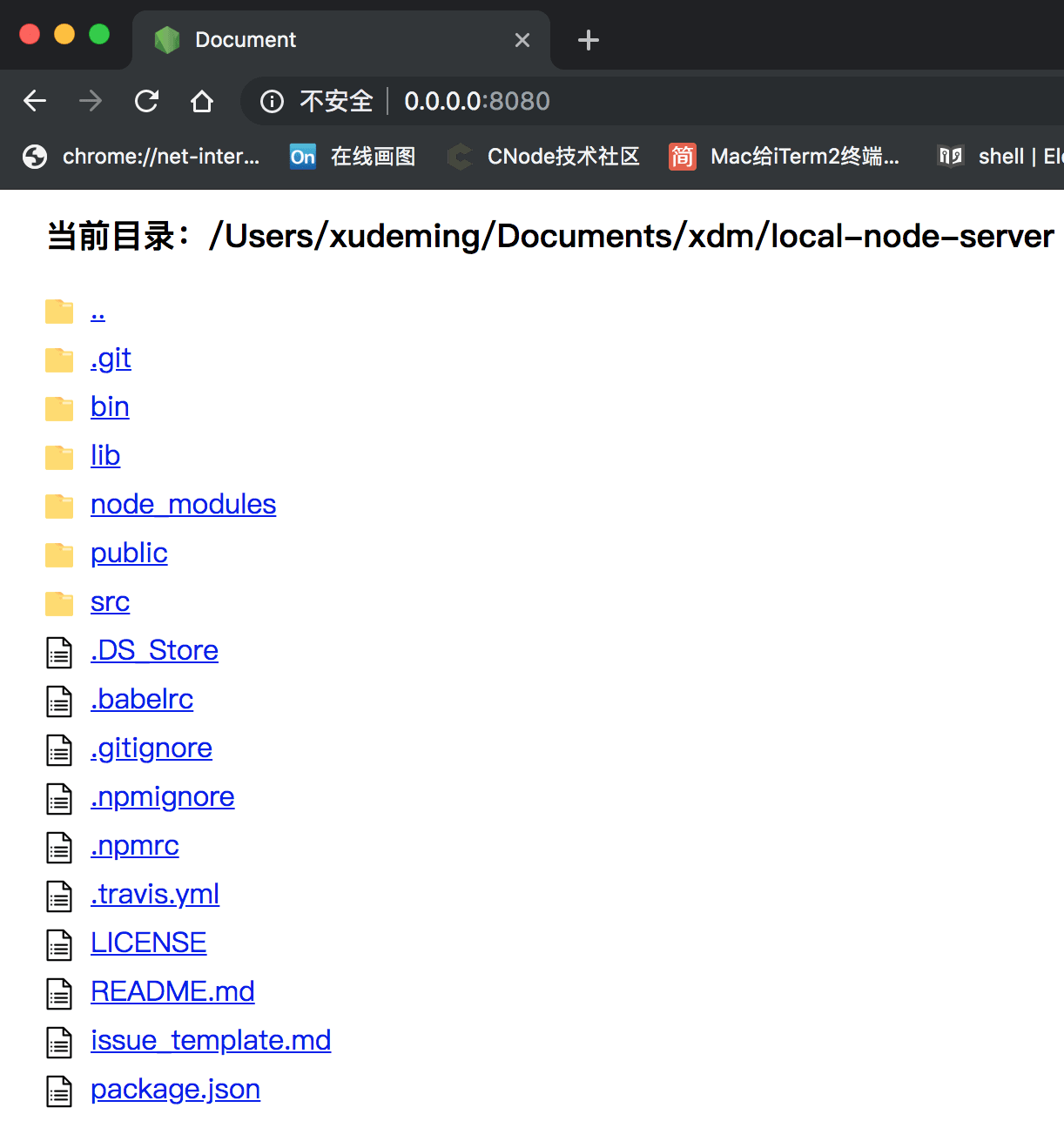Click the folder icon beside .git
Image resolution: width=1064 pixels, height=1121 pixels.
[59, 359]
